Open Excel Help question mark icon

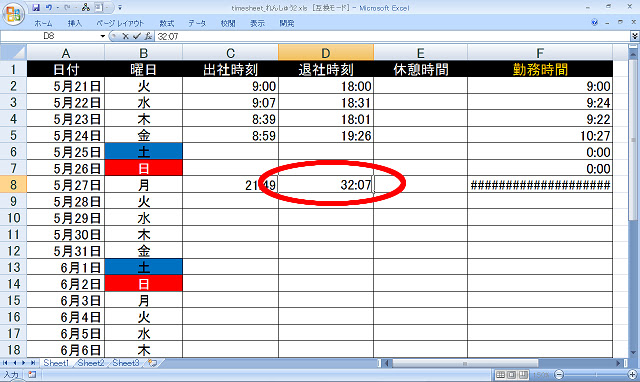coord(595,22)
